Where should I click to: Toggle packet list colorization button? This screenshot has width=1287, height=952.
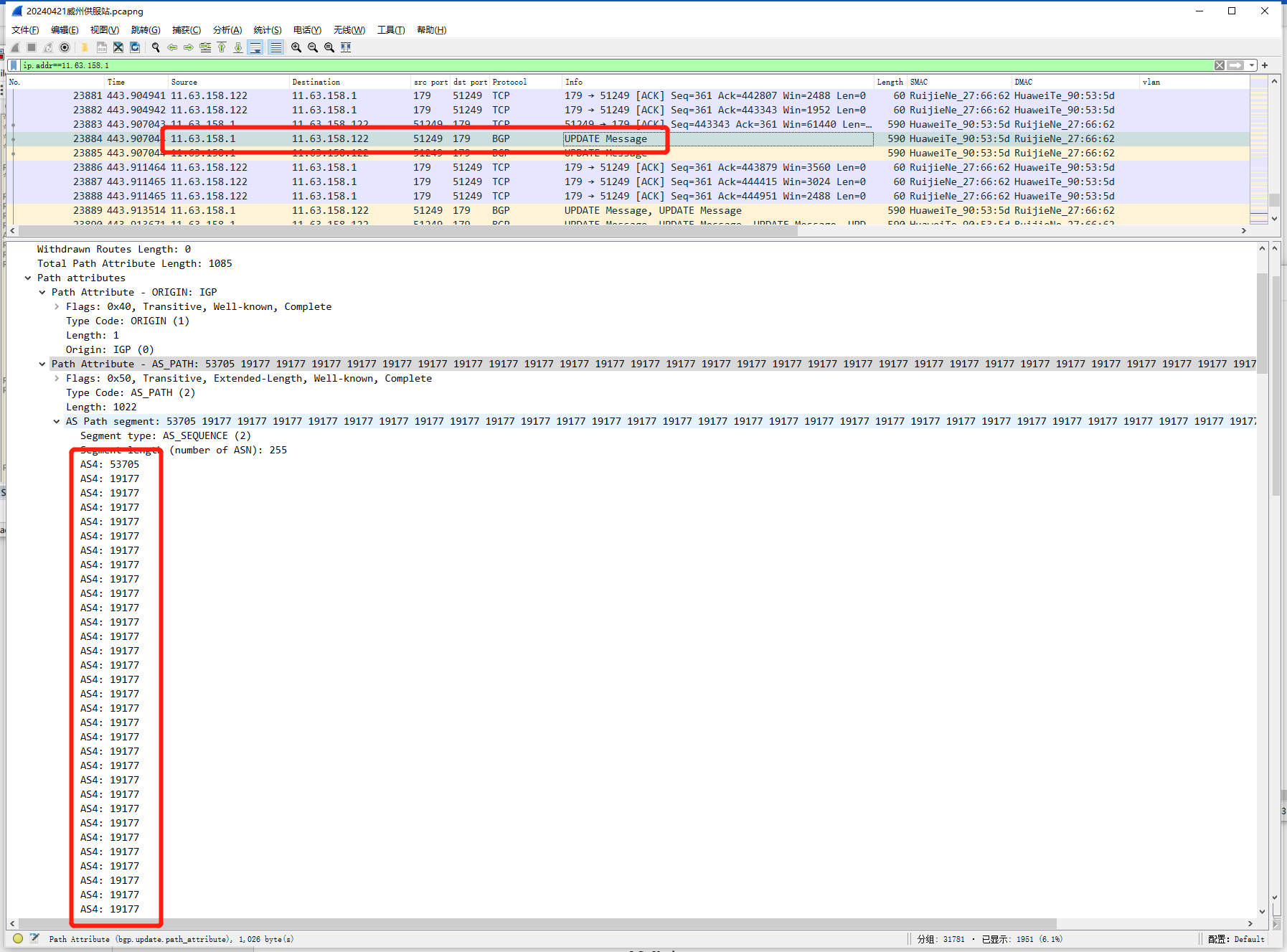(275, 47)
